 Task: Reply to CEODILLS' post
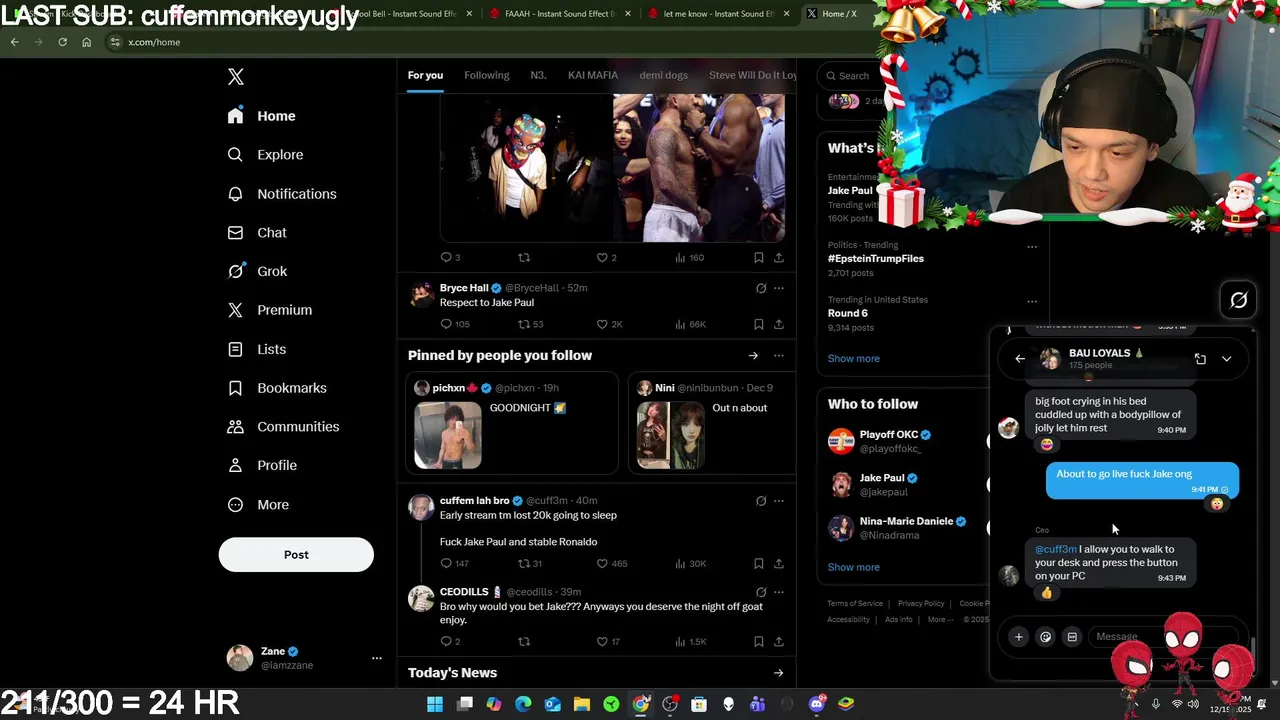coord(446,641)
